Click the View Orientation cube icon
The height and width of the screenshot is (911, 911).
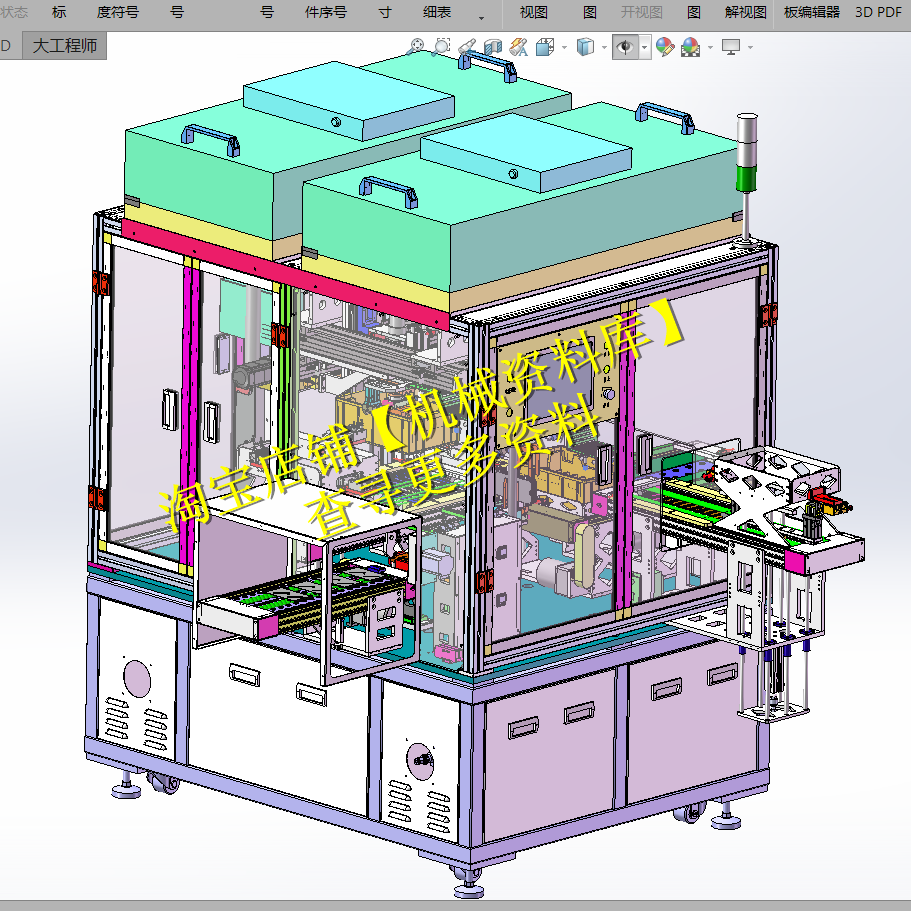point(544,47)
